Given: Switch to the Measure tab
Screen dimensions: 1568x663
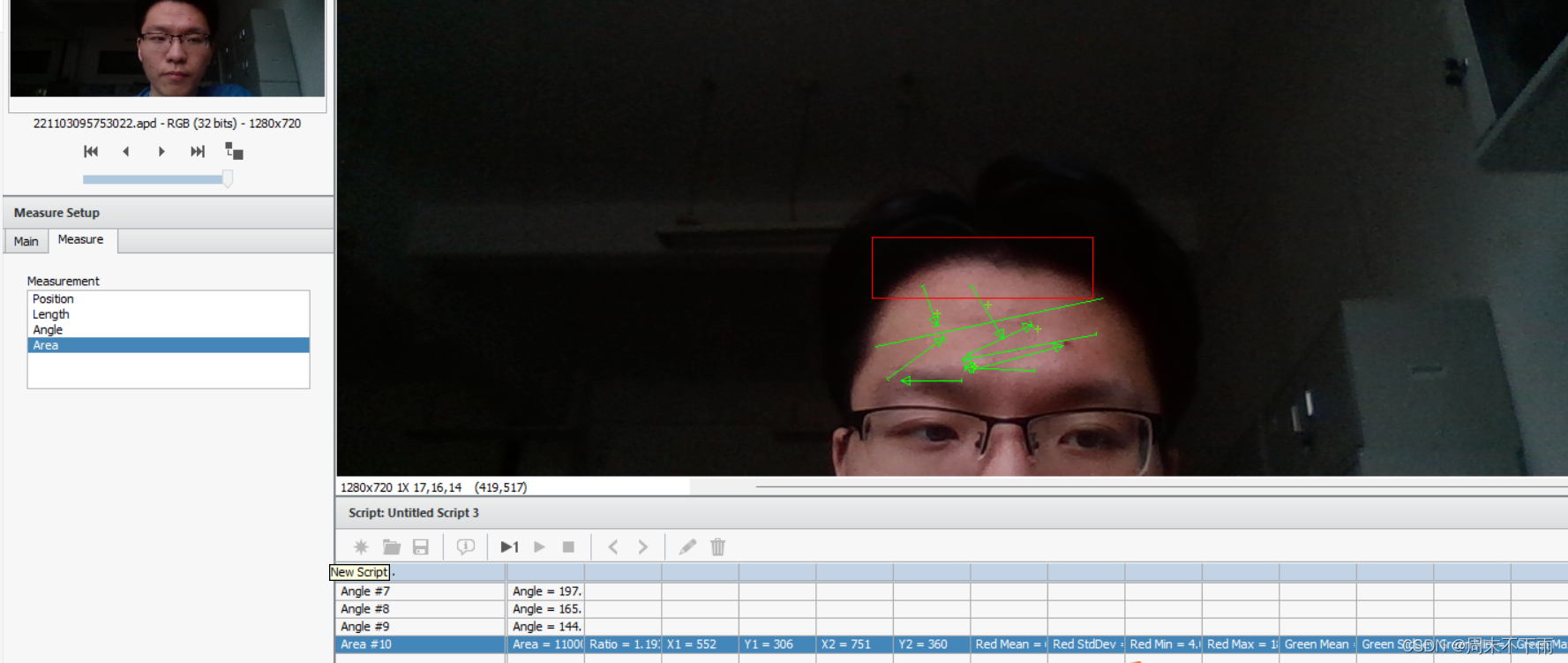Looking at the screenshot, I should pyautogui.click(x=81, y=239).
